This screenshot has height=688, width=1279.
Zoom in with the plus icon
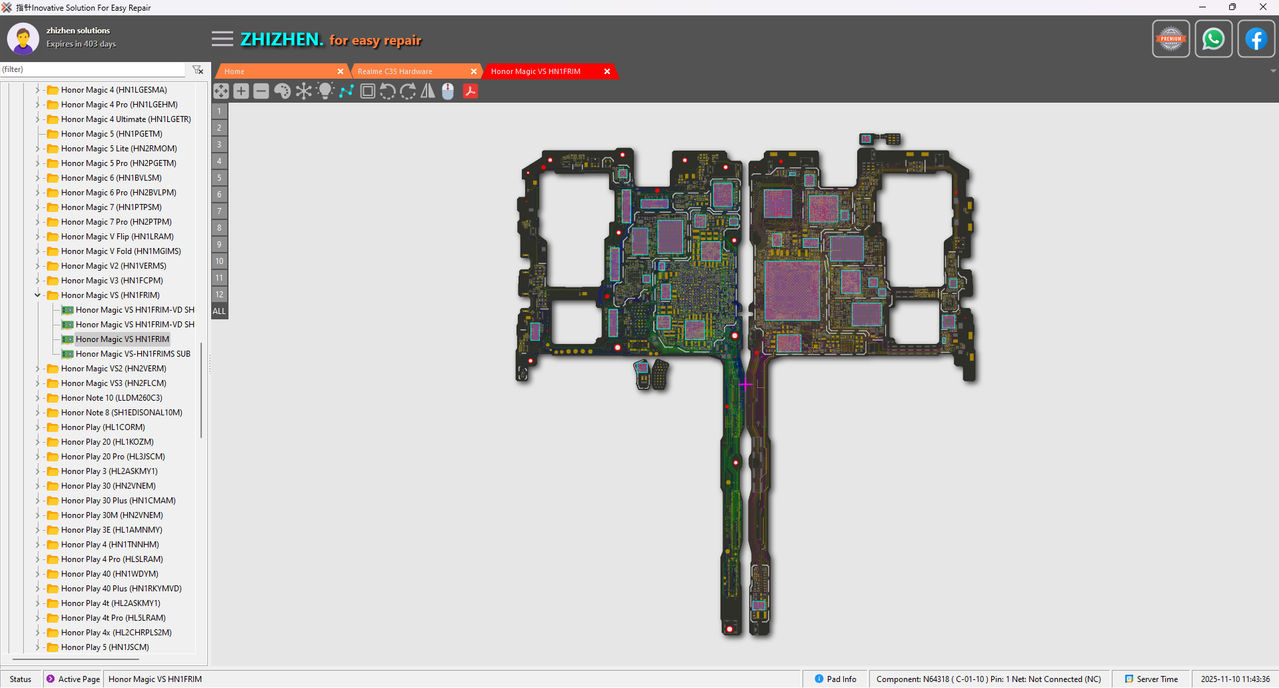(x=241, y=91)
